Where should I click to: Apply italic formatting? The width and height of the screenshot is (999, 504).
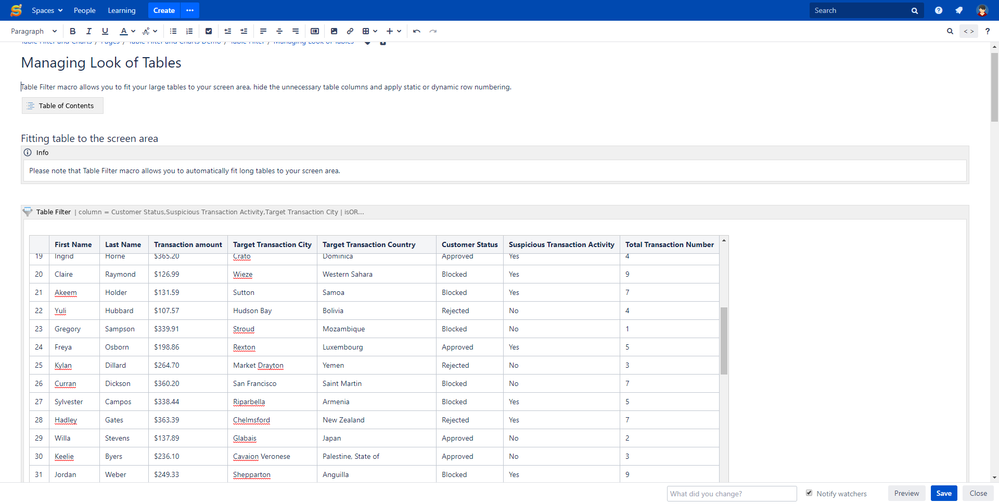coord(89,31)
